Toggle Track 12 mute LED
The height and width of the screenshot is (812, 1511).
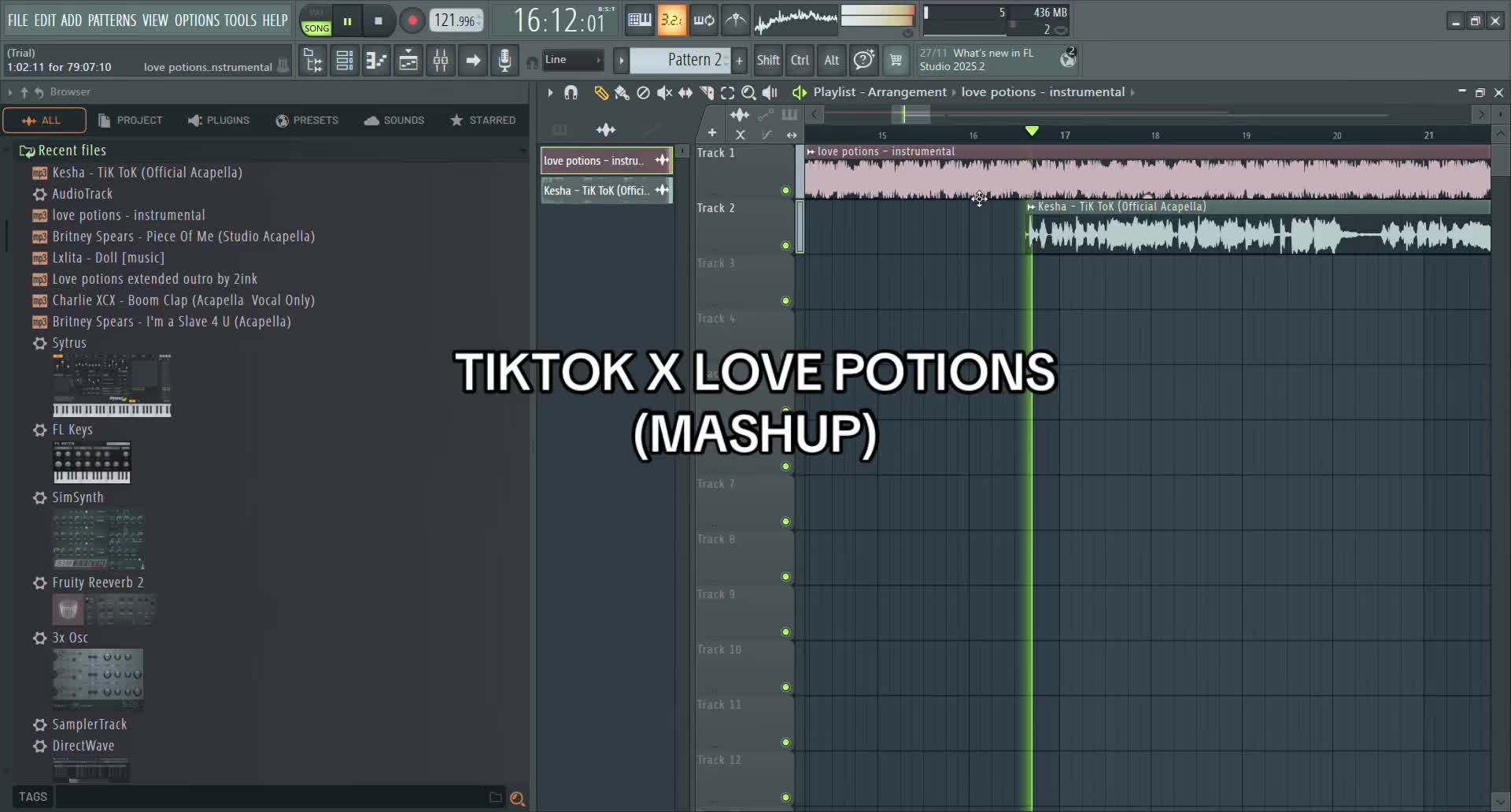point(785,797)
